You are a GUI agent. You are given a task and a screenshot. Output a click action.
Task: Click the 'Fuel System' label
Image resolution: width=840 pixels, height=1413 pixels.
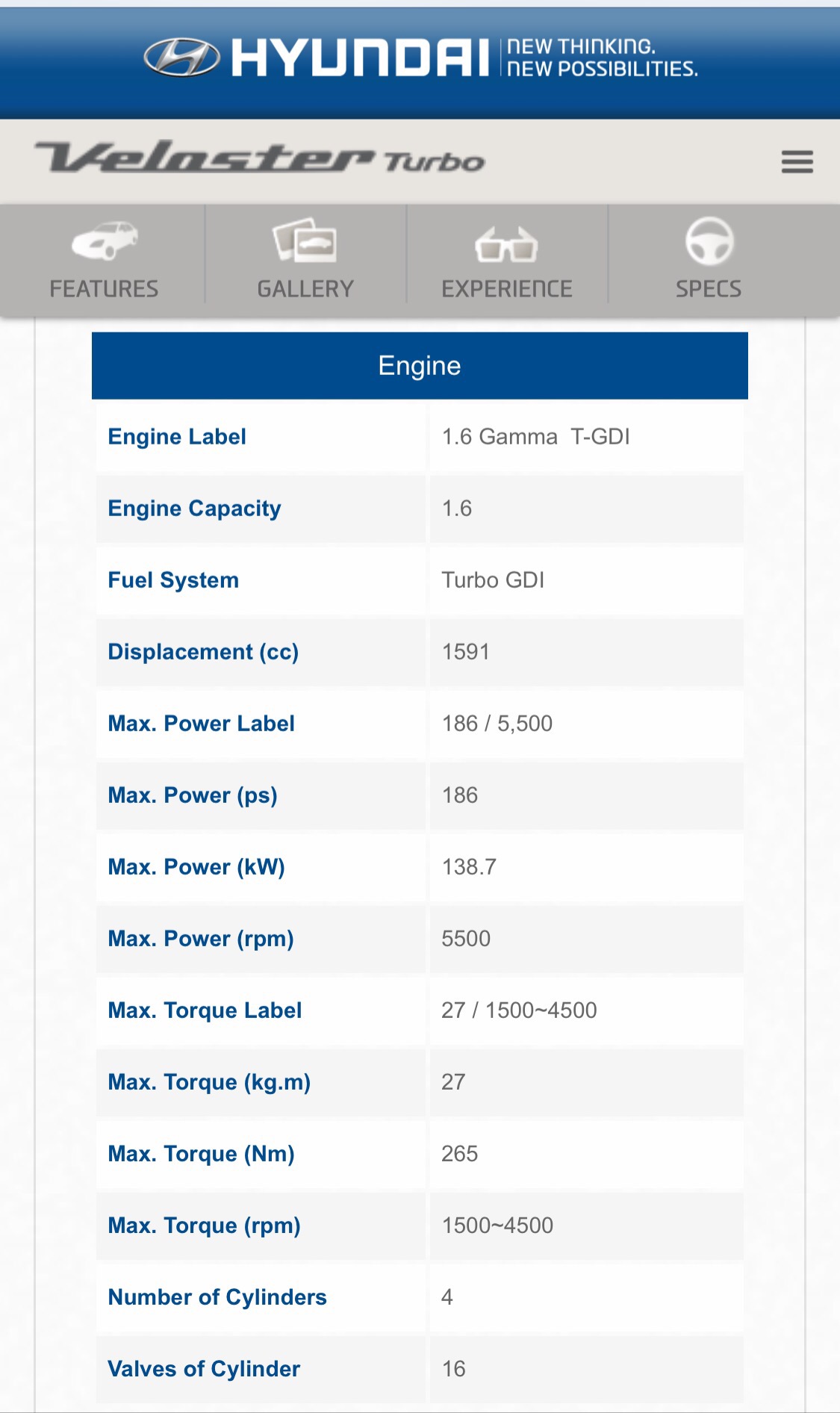(x=173, y=580)
